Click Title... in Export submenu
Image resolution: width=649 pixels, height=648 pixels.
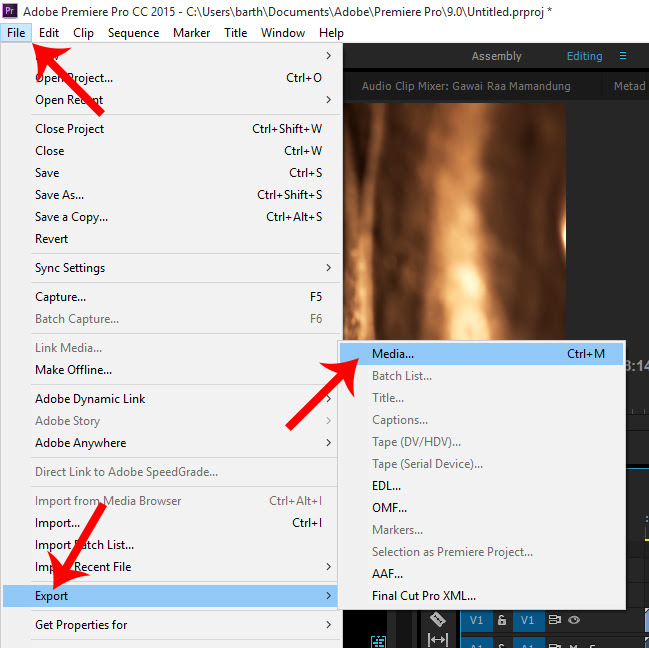tap(481, 398)
